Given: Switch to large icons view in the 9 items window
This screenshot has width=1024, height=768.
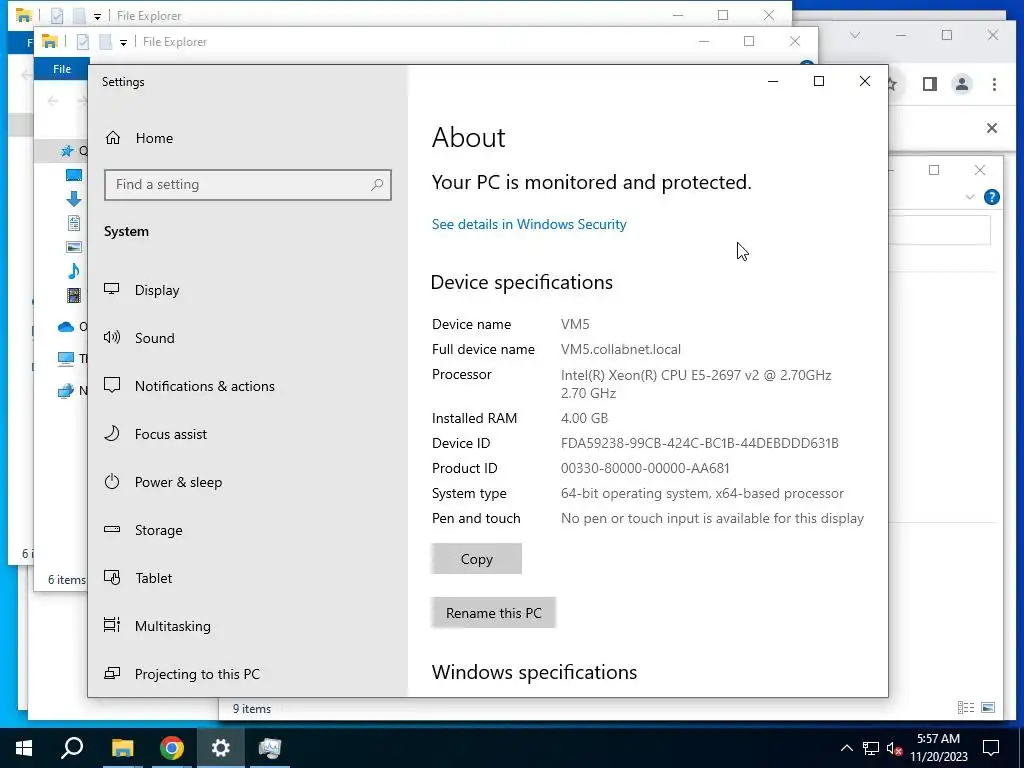Looking at the screenshot, I should [988, 707].
